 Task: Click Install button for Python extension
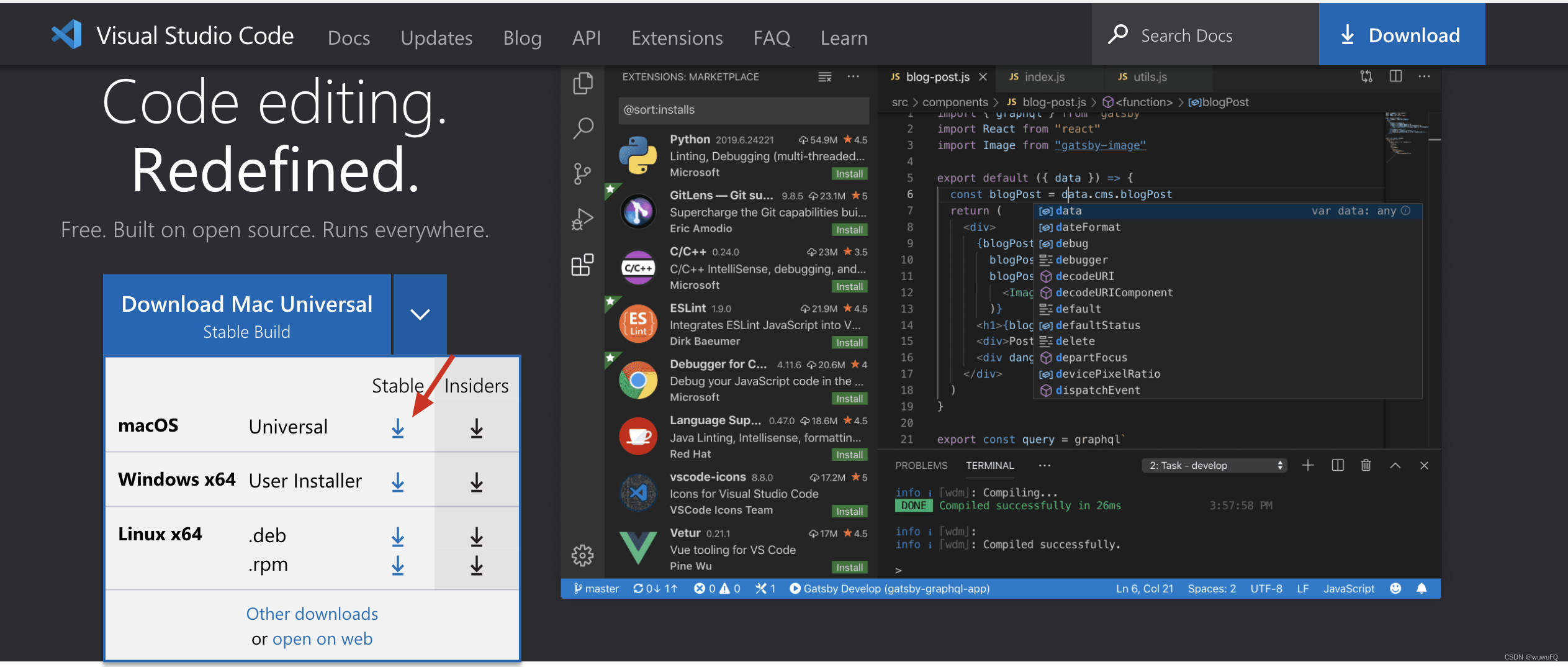tap(849, 174)
